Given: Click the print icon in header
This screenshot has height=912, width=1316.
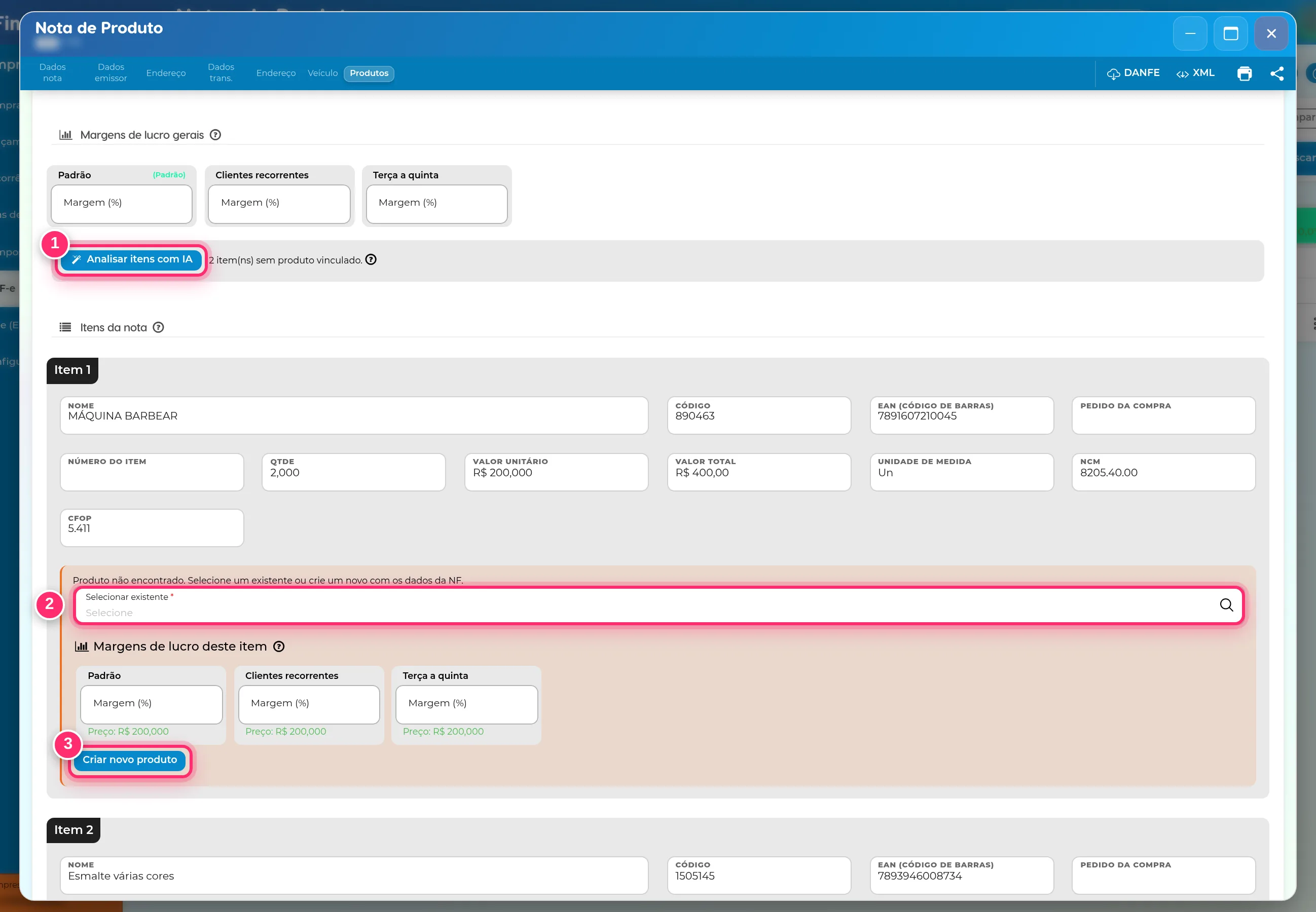Looking at the screenshot, I should (1244, 73).
